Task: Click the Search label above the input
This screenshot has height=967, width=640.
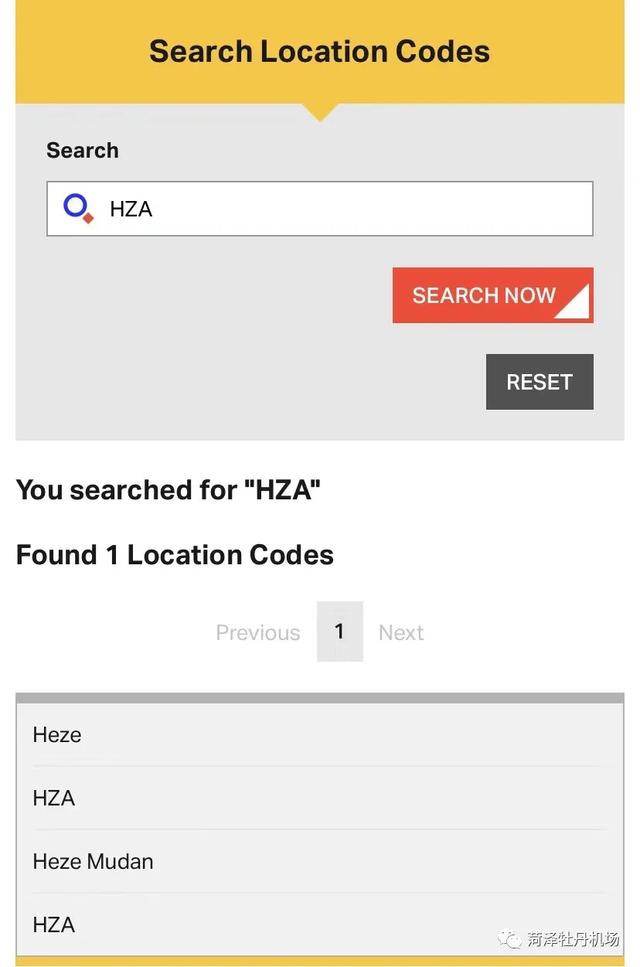Action: (x=83, y=150)
